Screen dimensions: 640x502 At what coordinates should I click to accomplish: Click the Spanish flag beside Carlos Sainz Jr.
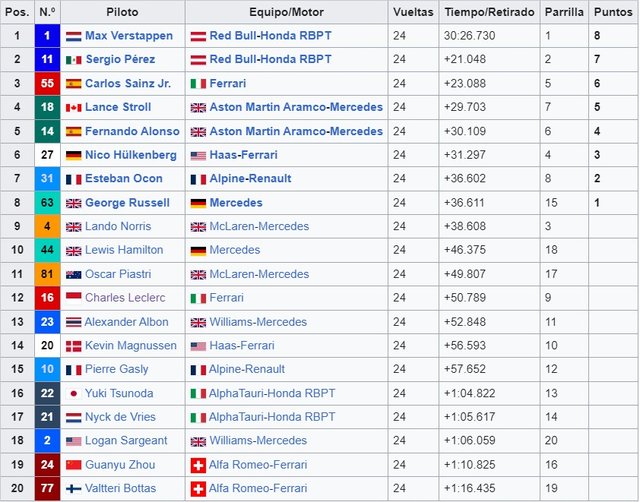click(73, 84)
